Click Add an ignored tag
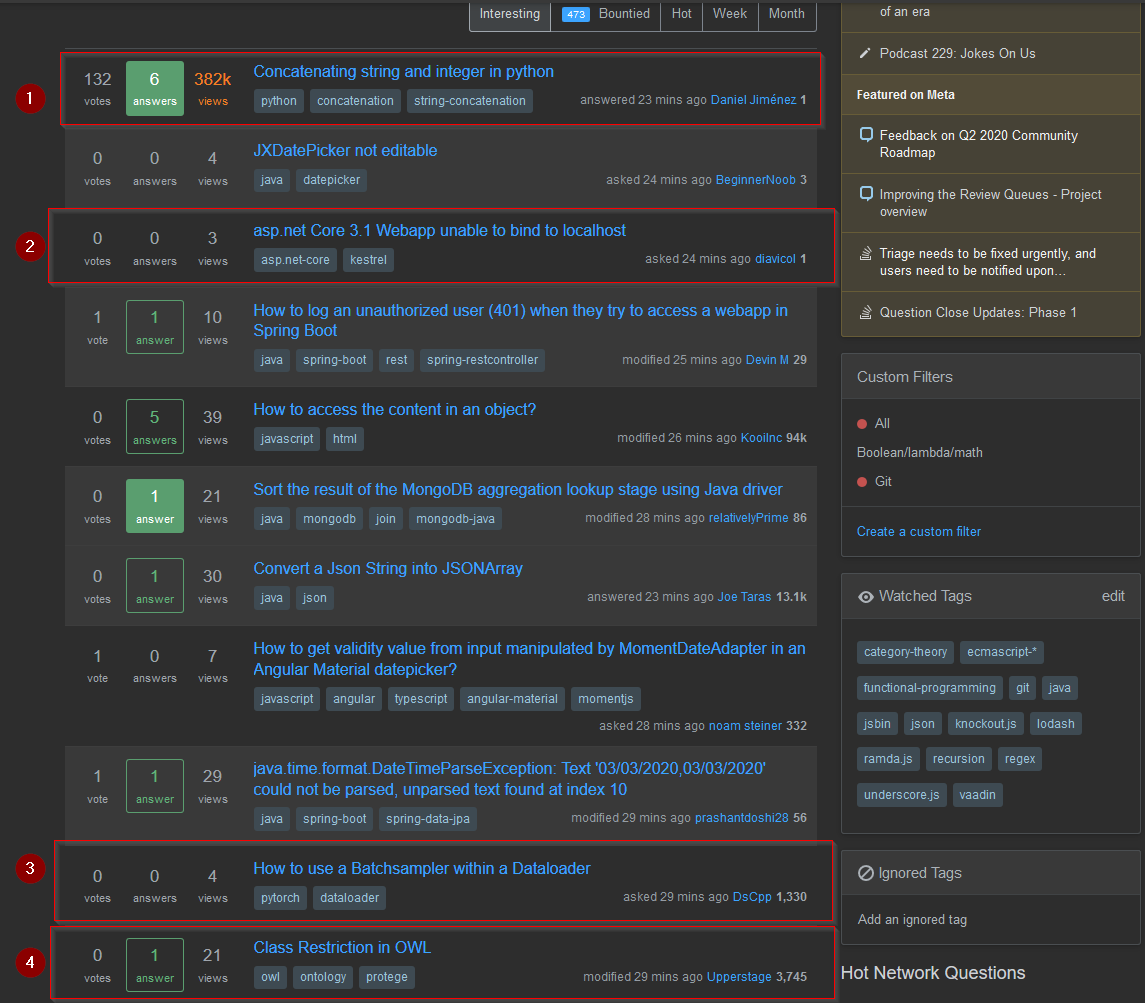 [x=912, y=919]
